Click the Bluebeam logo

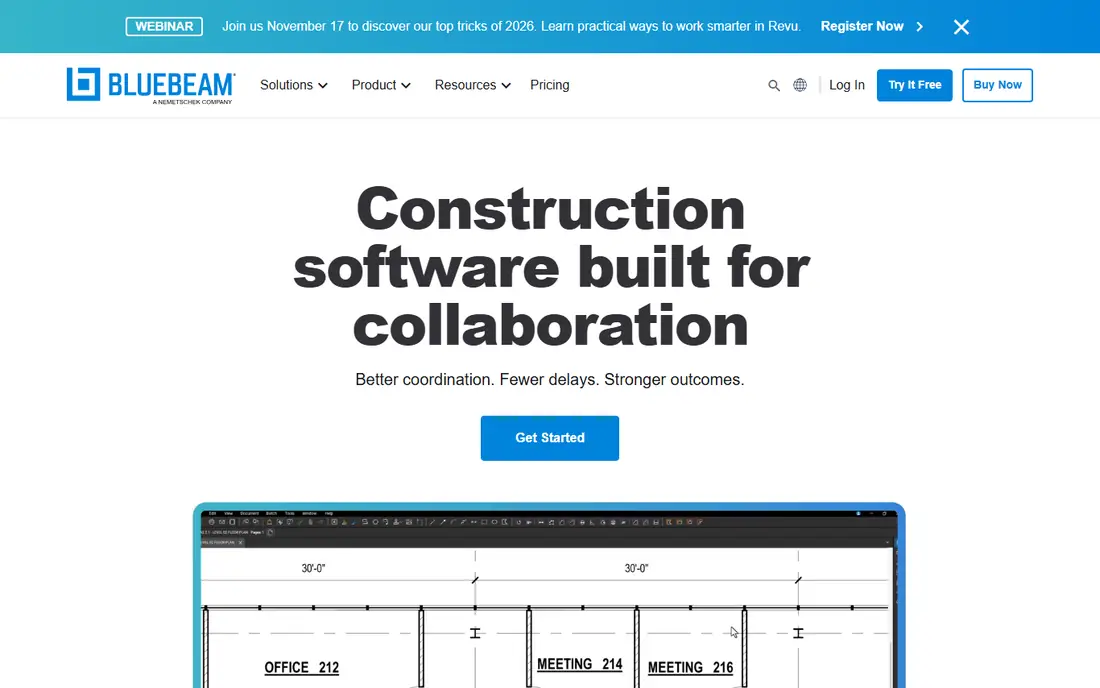pyautogui.click(x=151, y=86)
